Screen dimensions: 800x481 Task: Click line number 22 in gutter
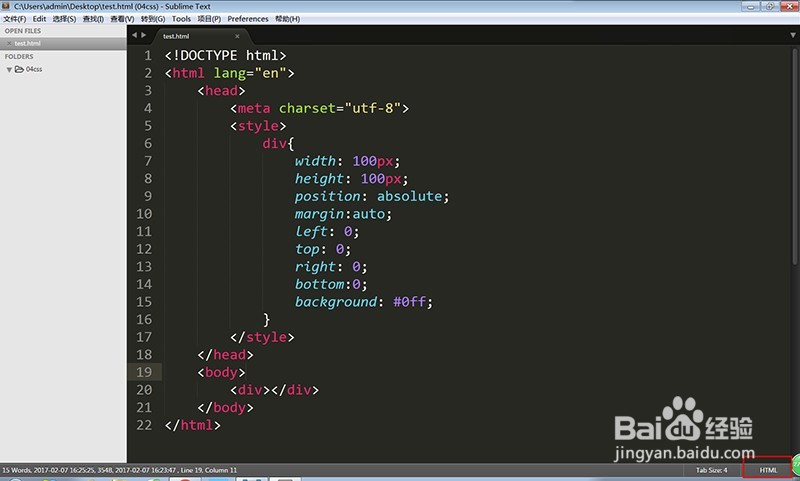(144, 425)
